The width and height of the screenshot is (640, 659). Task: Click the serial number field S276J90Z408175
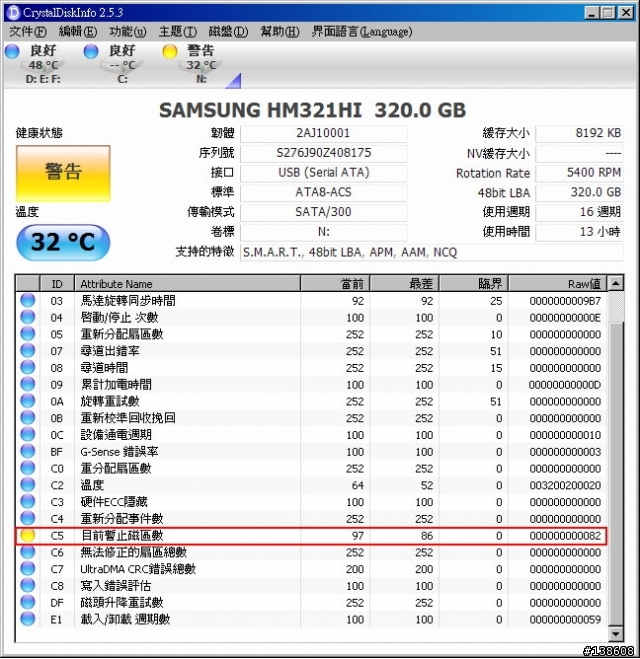click(x=324, y=153)
